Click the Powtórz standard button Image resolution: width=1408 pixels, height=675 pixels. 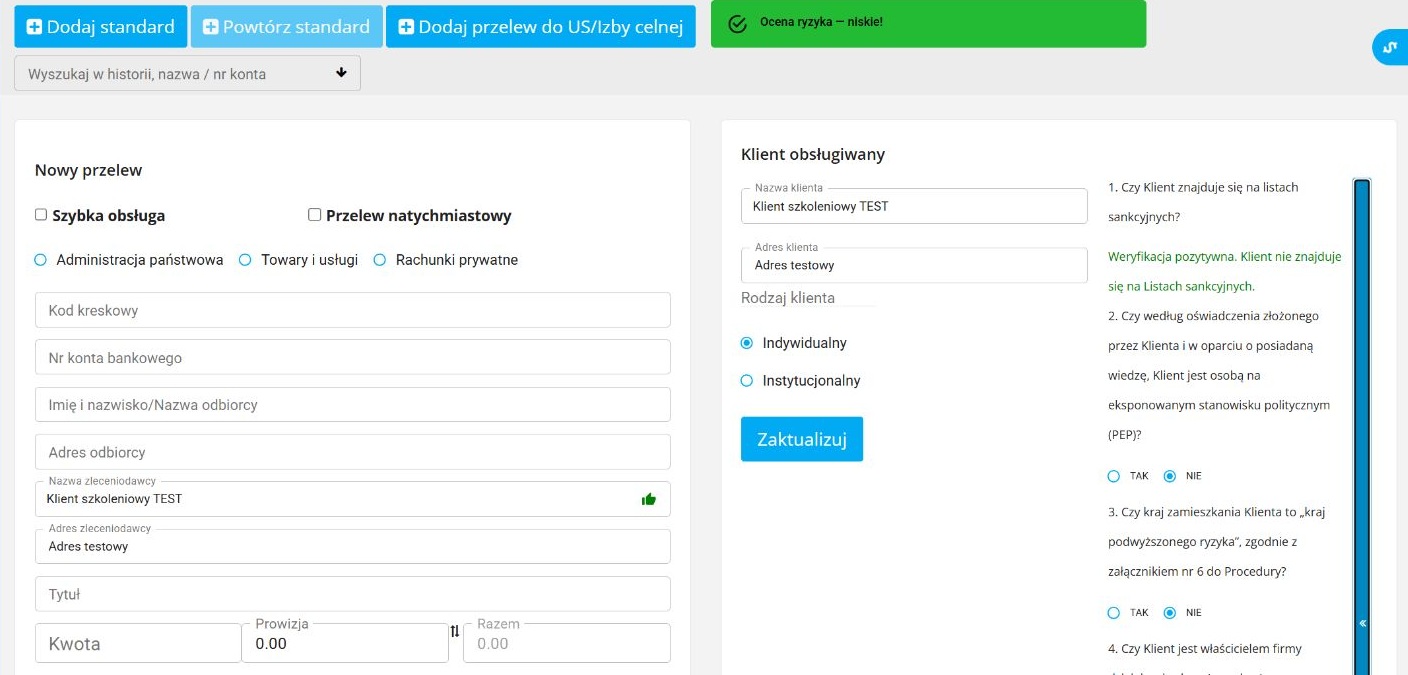pyautogui.click(x=287, y=27)
